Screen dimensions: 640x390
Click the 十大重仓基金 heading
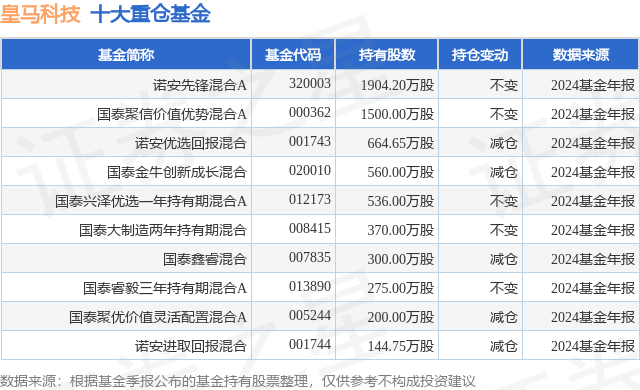pos(151,14)
